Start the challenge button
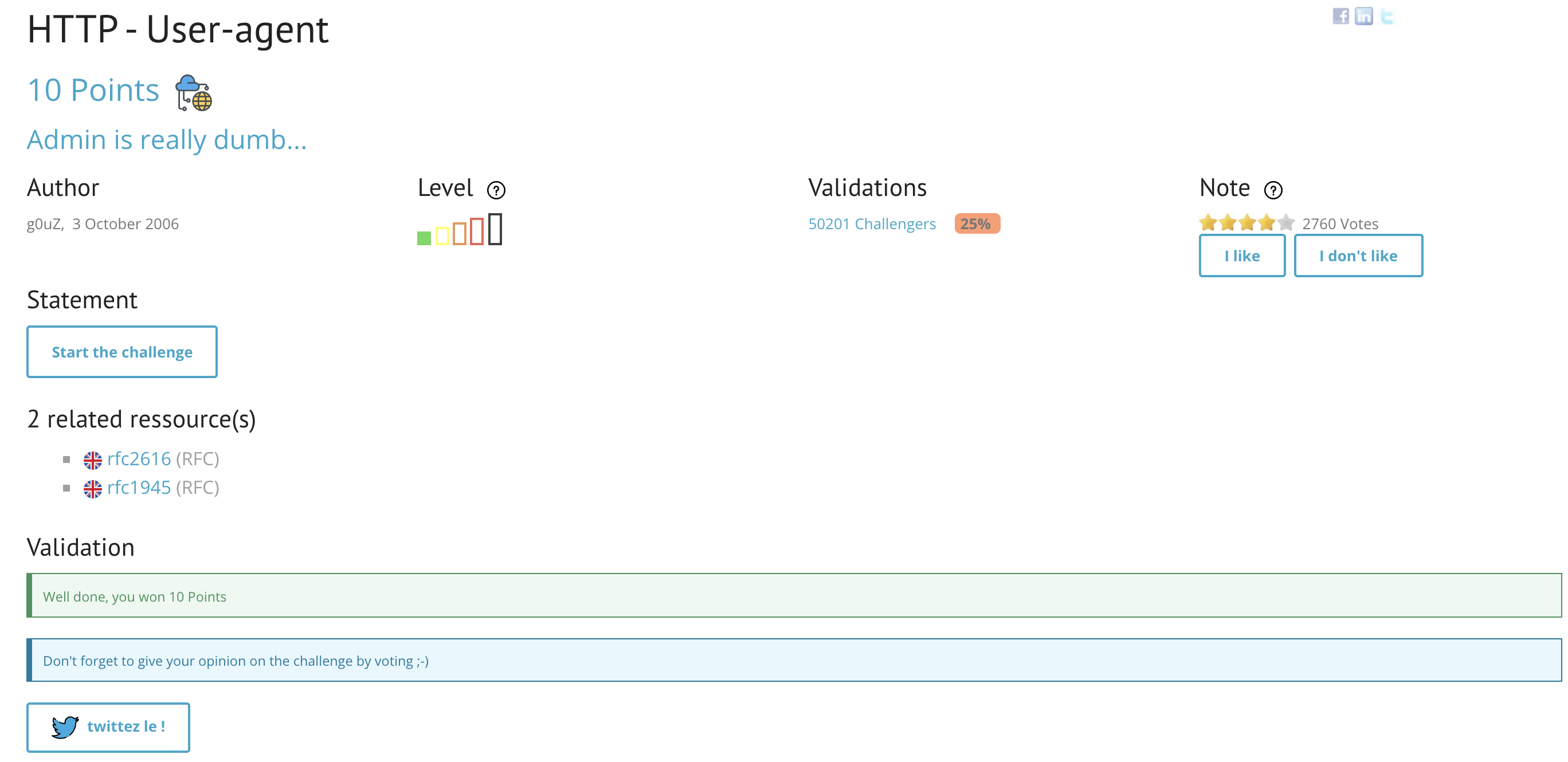 pyautogui.click(x=121, y=352)
